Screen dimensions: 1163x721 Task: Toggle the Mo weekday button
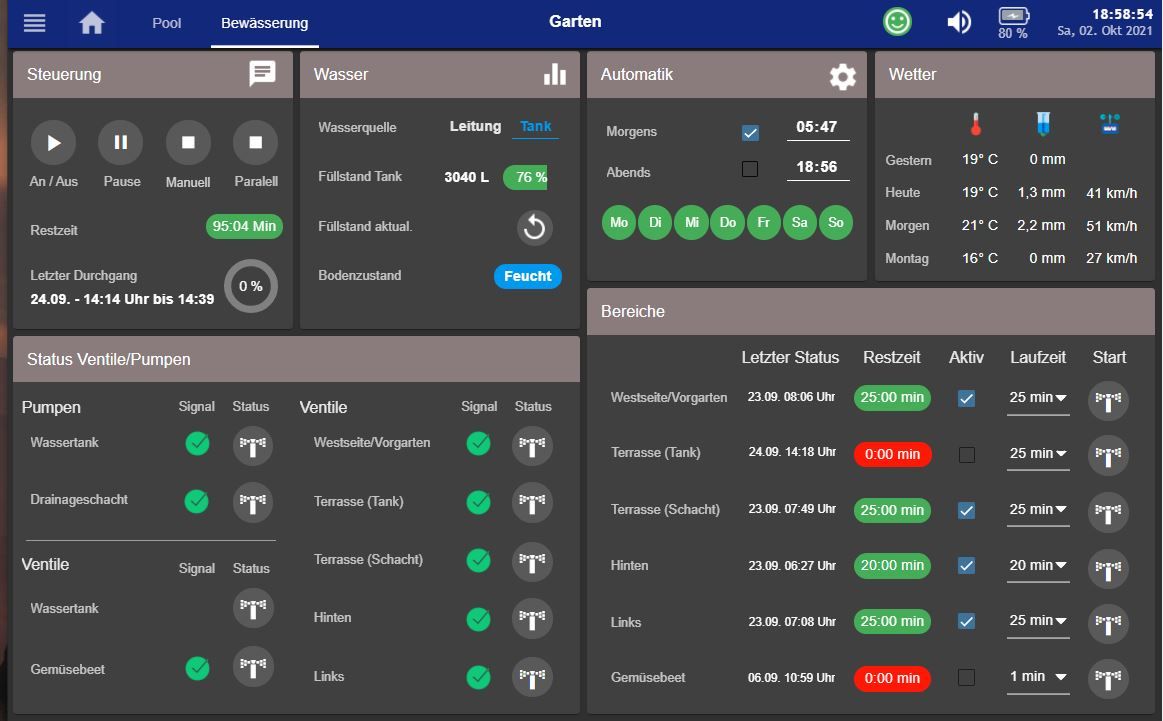tap(619, 222)
